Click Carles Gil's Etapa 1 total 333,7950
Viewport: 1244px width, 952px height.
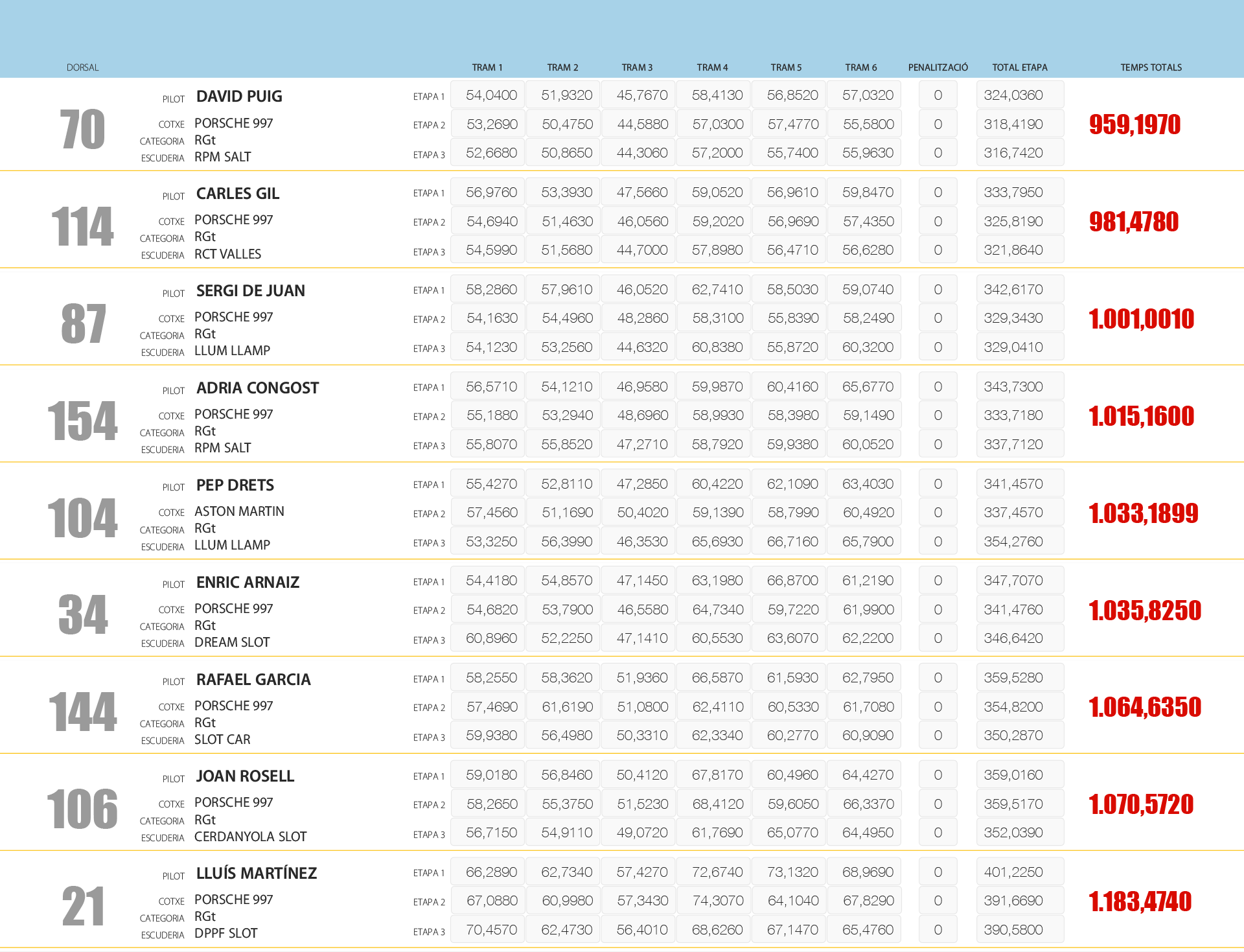coord(1019,192)
